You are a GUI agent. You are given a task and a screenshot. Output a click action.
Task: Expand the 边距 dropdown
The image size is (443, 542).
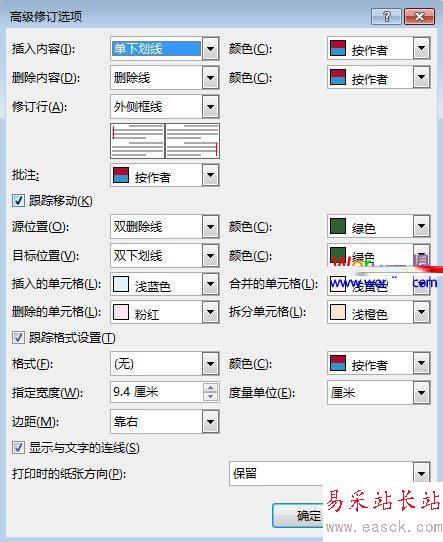pyautogui.click(x=210, y=422)
